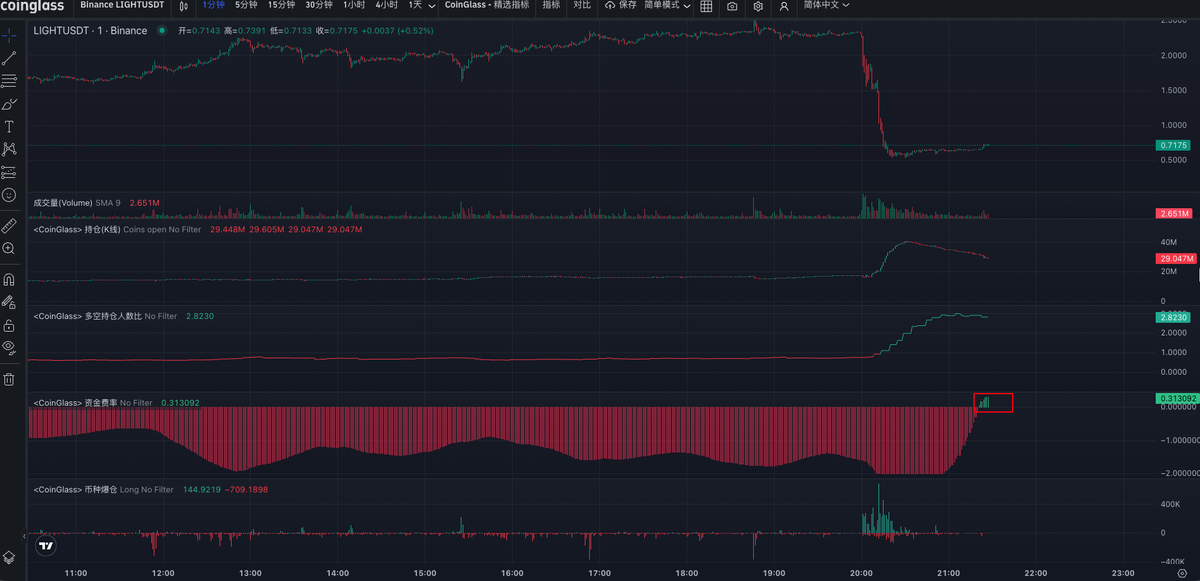Select the brush drawing tool

[x=9, y=103]
